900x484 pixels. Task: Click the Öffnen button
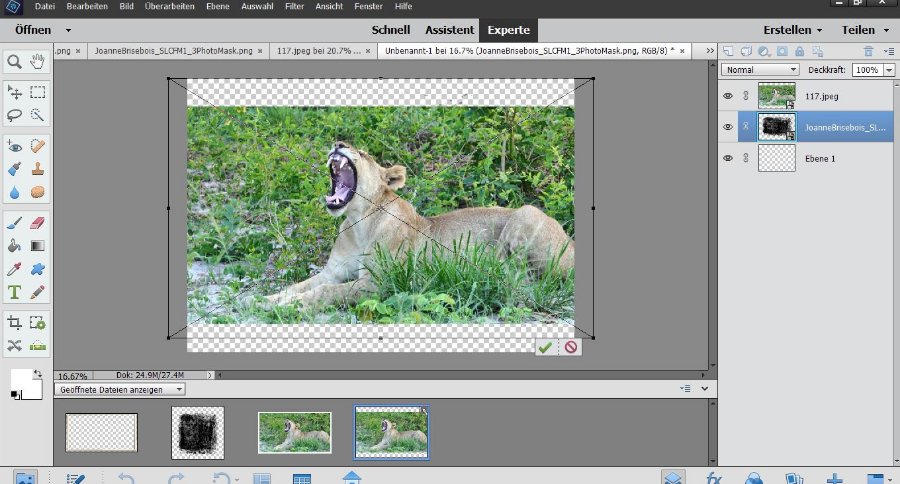(x=33, y=30)
